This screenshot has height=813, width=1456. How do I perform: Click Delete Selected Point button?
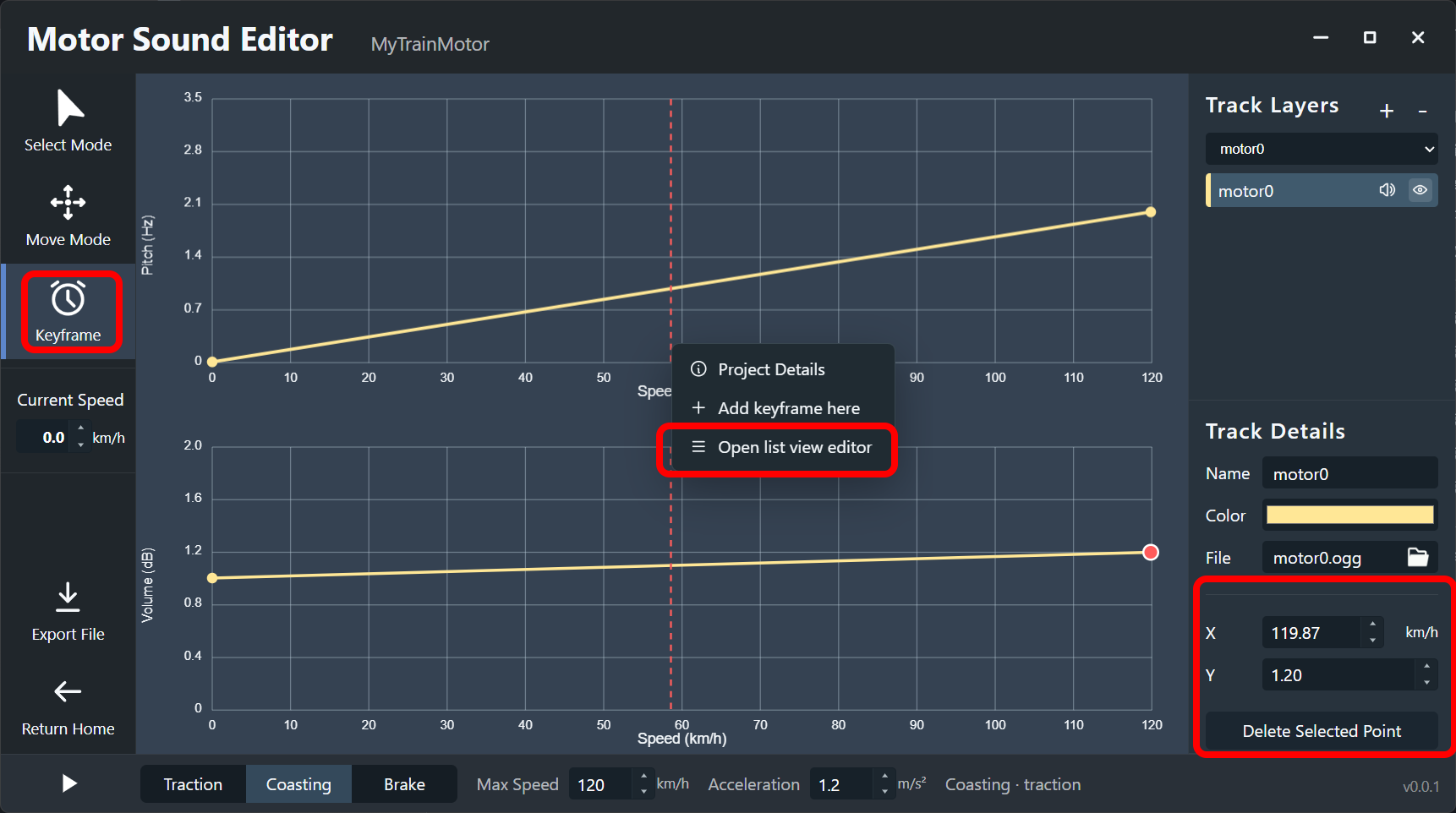tap(1322, 731)
